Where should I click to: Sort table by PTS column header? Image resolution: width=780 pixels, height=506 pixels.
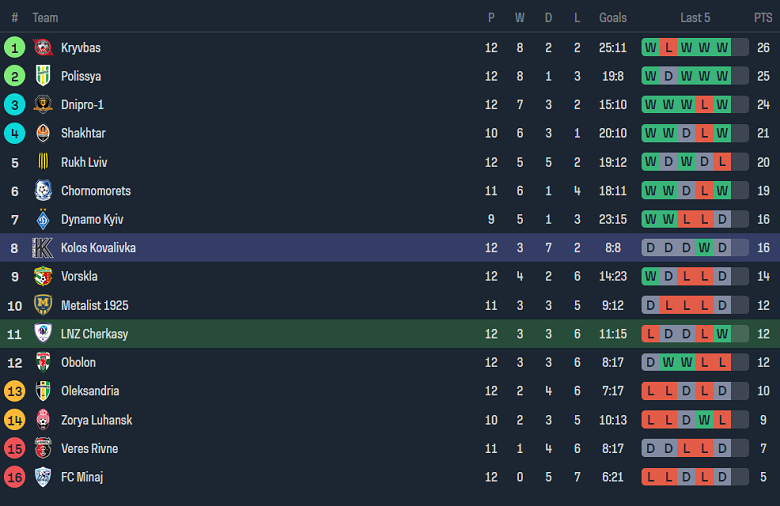coord(763,18)
